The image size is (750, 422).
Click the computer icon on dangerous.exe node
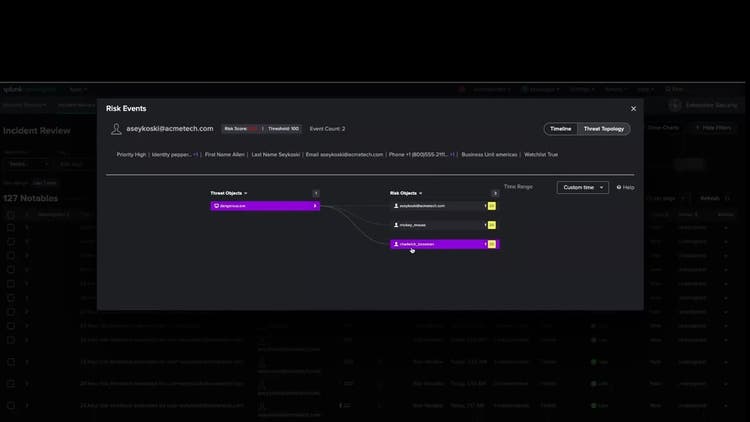[217, 206]
